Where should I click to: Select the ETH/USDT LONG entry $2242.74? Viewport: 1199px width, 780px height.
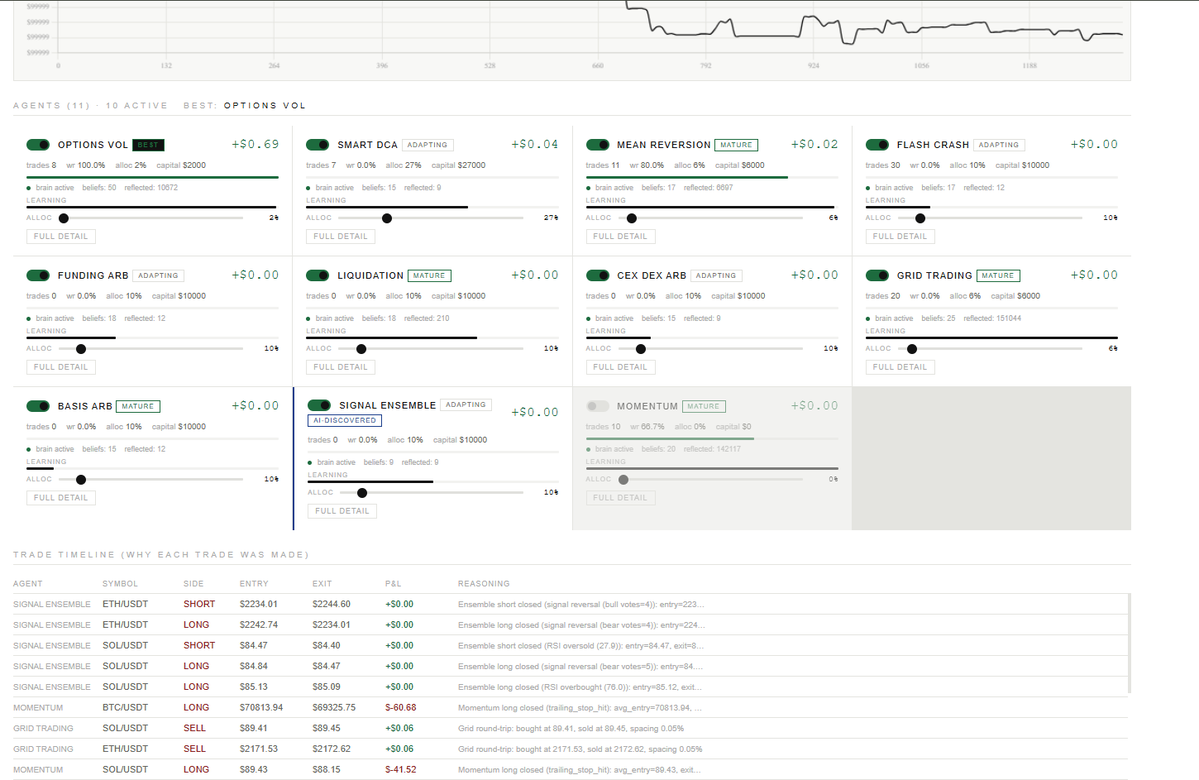(x=258, y=625)
